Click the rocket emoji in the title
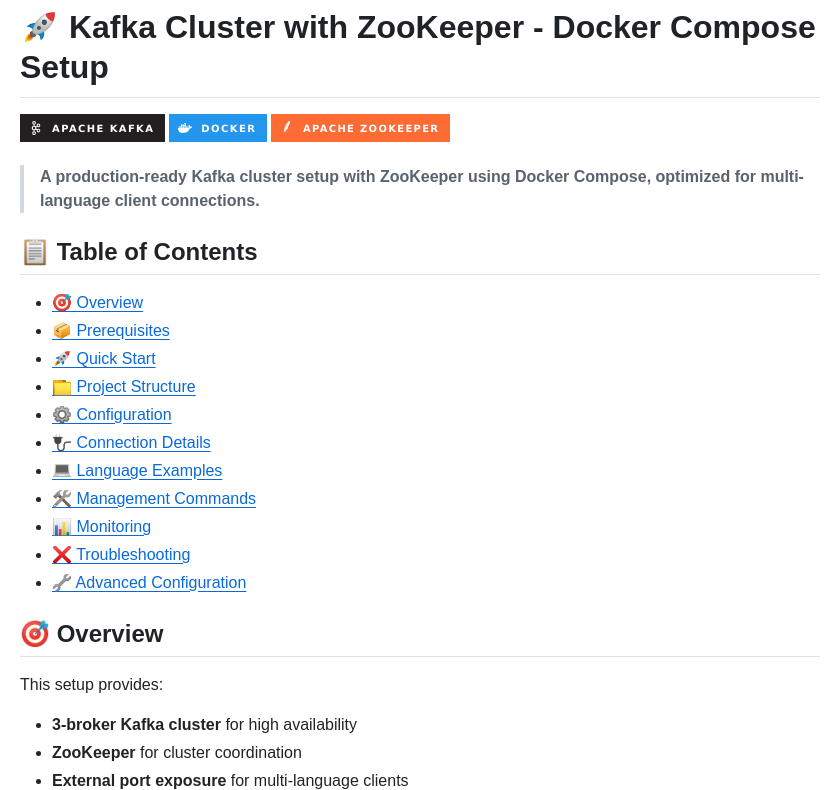826x790 pixels. point(40,27)
